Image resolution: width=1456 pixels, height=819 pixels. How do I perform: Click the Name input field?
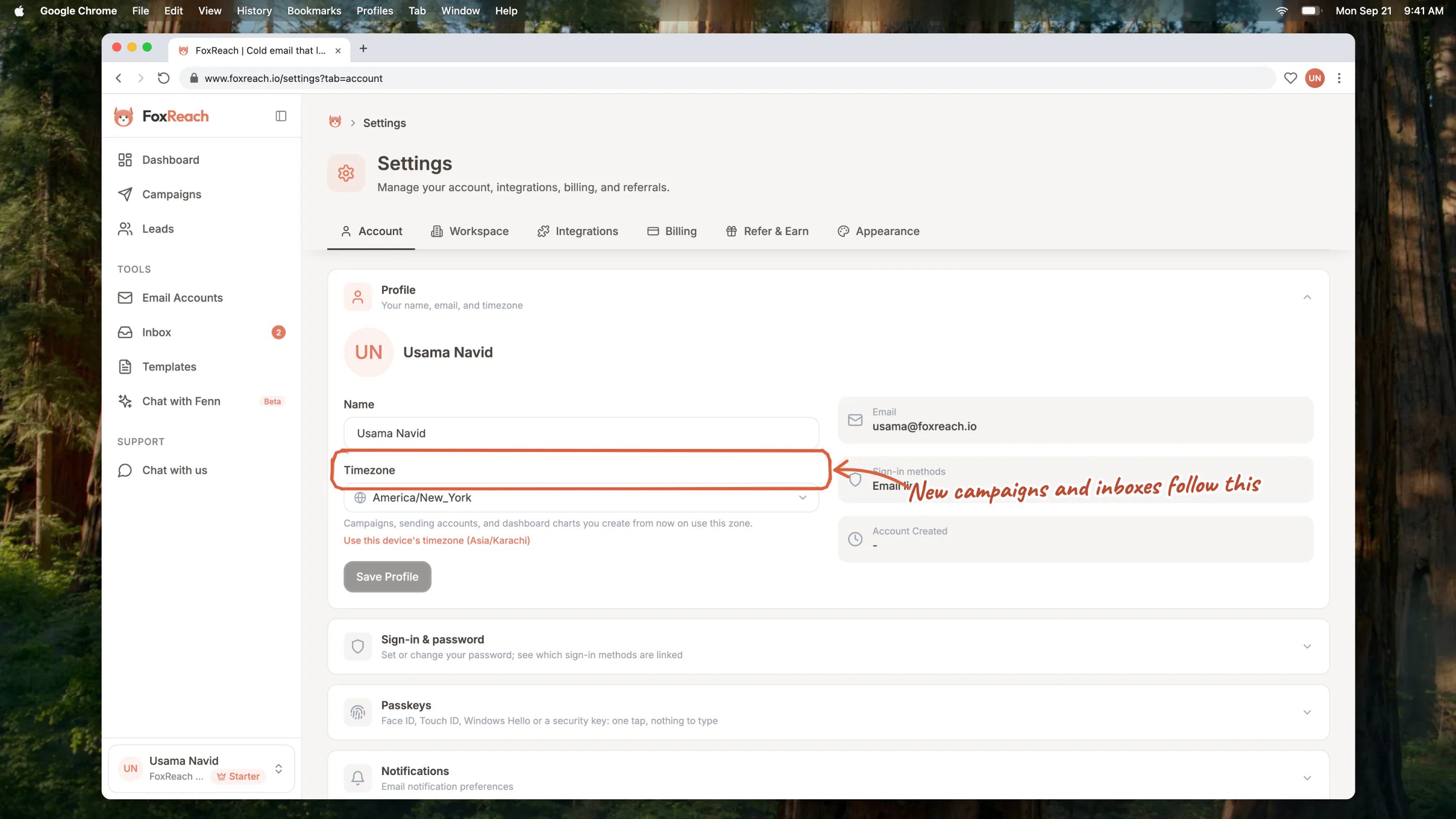(x=581, y=433)
